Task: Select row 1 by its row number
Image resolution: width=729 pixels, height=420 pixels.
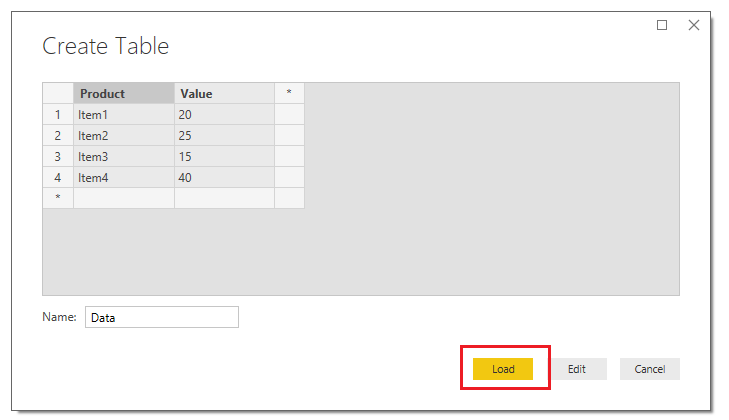Action: point(58,114)
